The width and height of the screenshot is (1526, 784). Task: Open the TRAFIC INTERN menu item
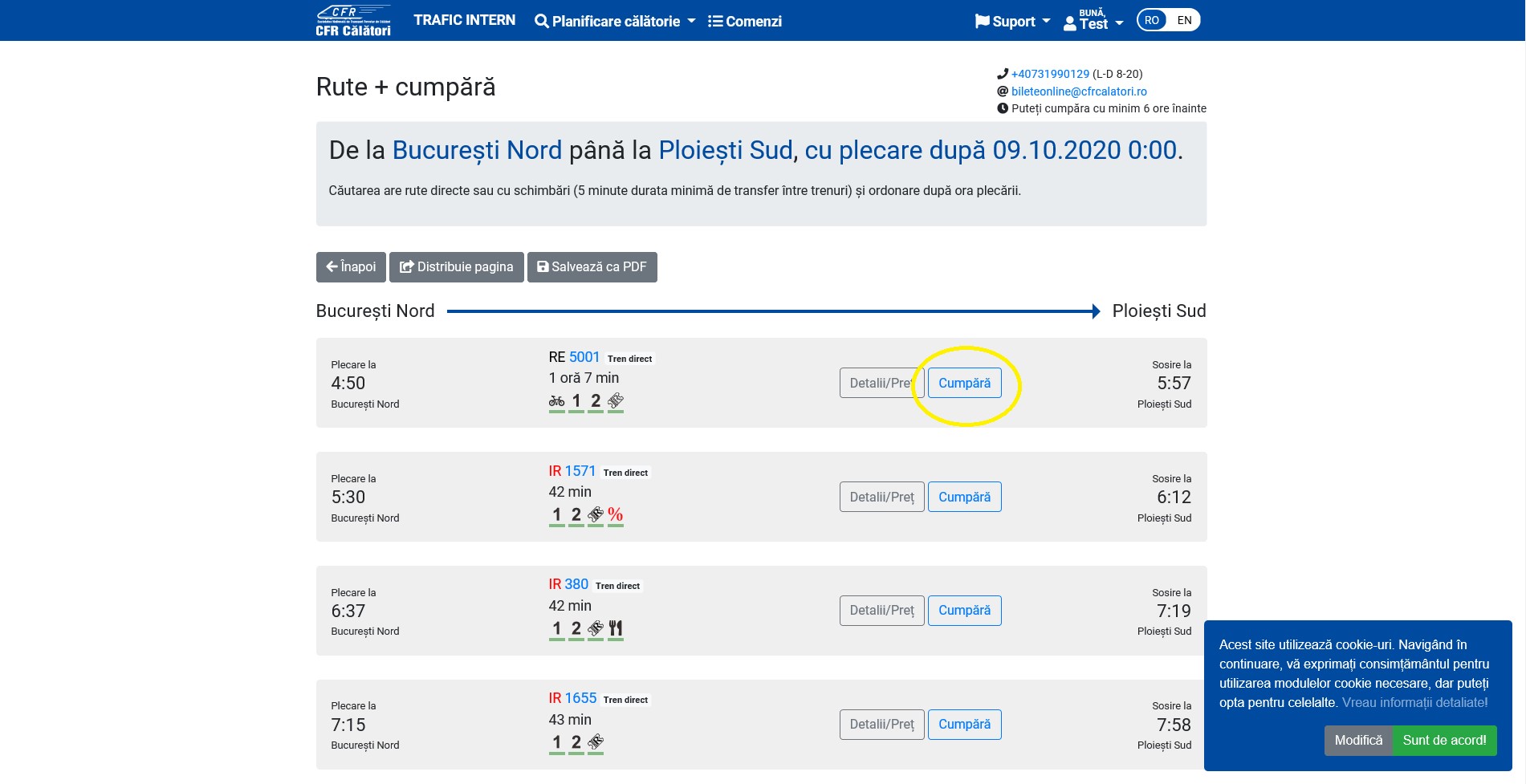click(x=464, y=20)
